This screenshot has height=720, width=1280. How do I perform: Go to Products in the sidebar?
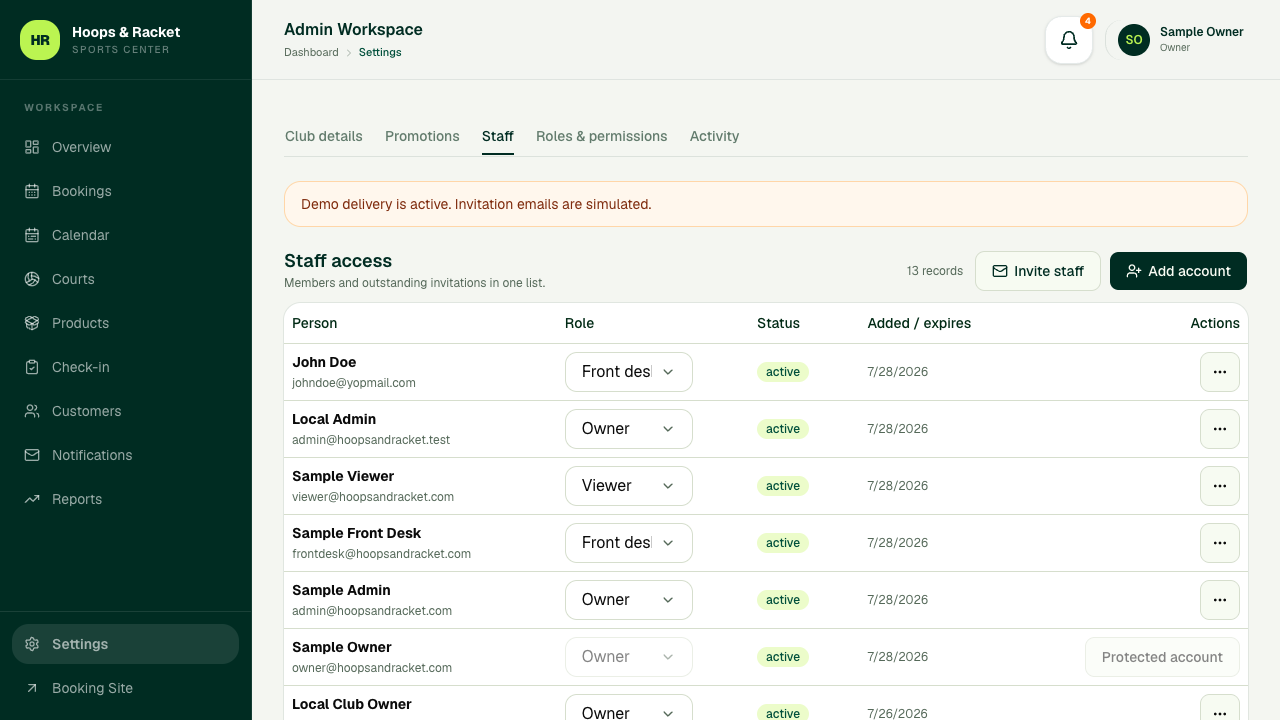click(x=125, y=323)
